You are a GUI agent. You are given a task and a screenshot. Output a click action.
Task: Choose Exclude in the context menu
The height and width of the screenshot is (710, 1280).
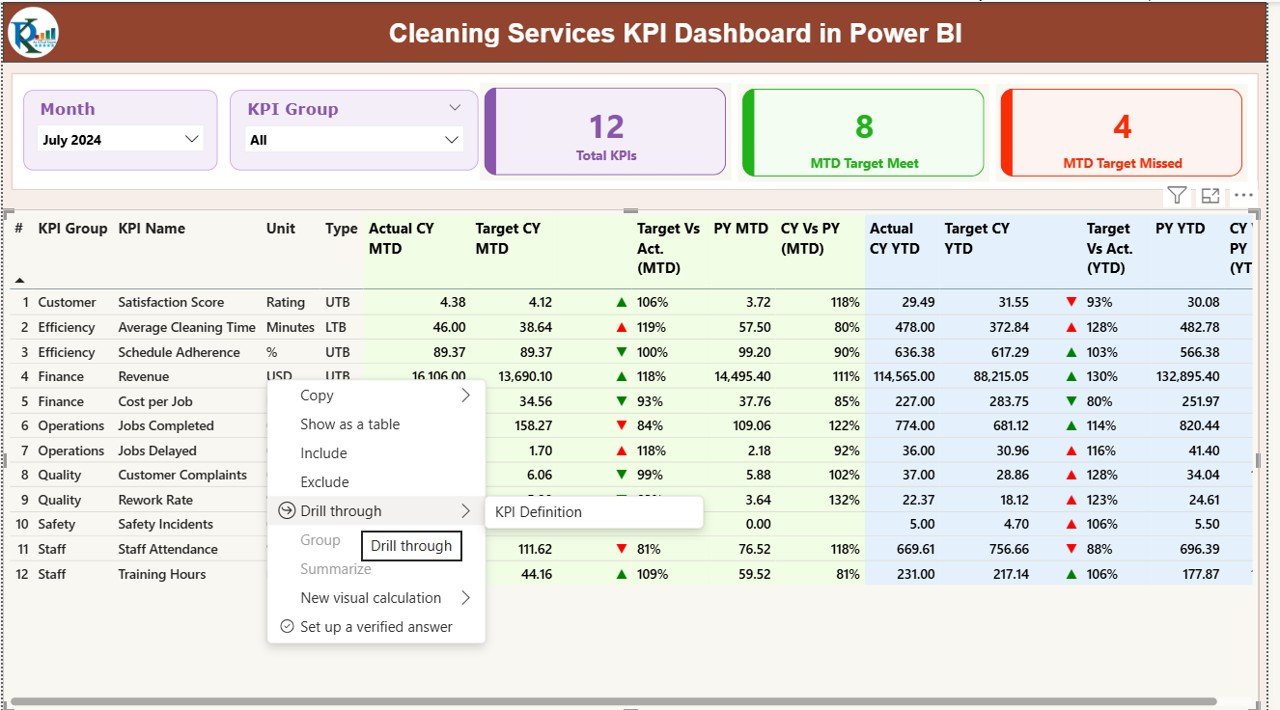[325, 482]
